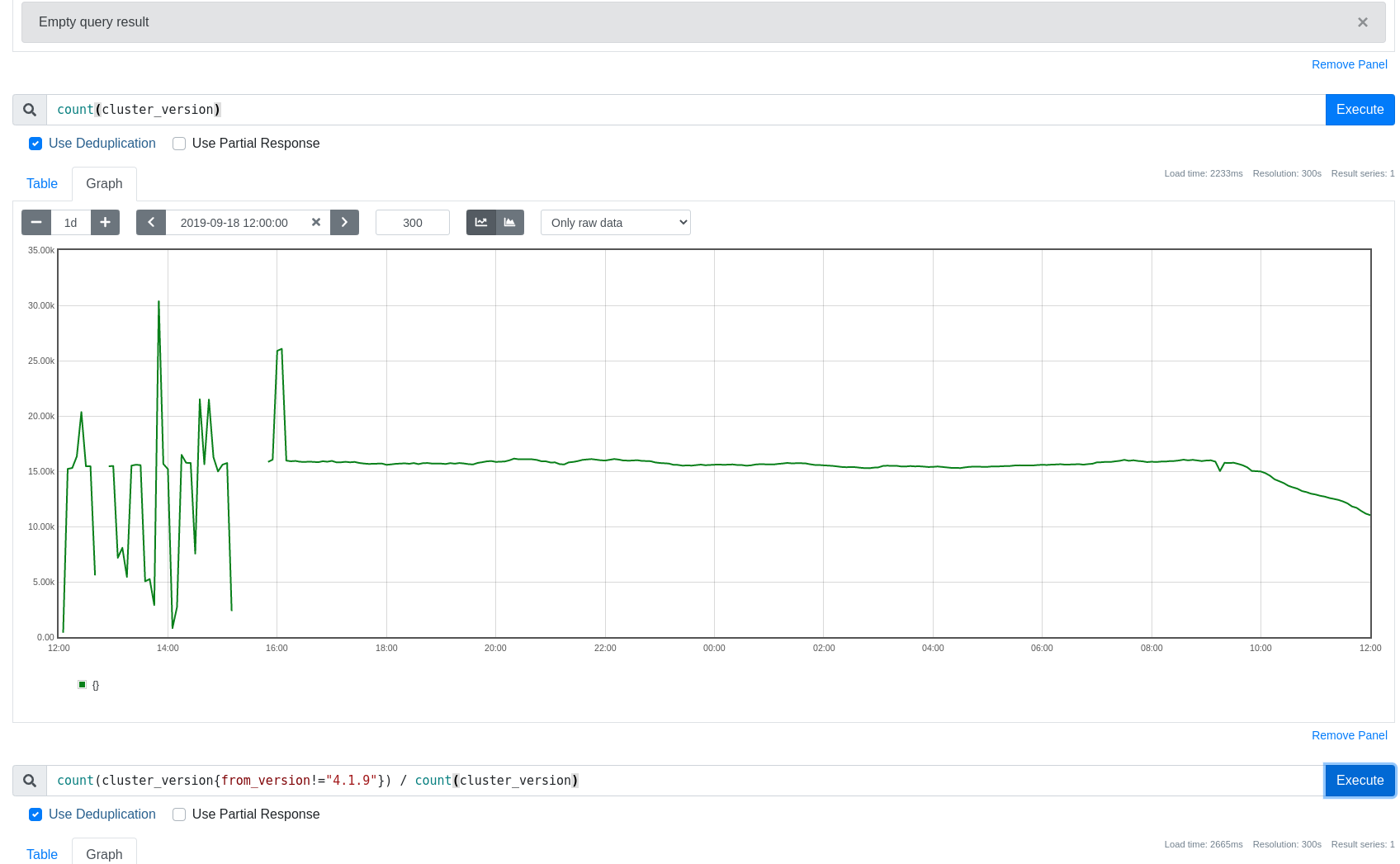Clear the end time 2019-09-18 field

[316, 223]
